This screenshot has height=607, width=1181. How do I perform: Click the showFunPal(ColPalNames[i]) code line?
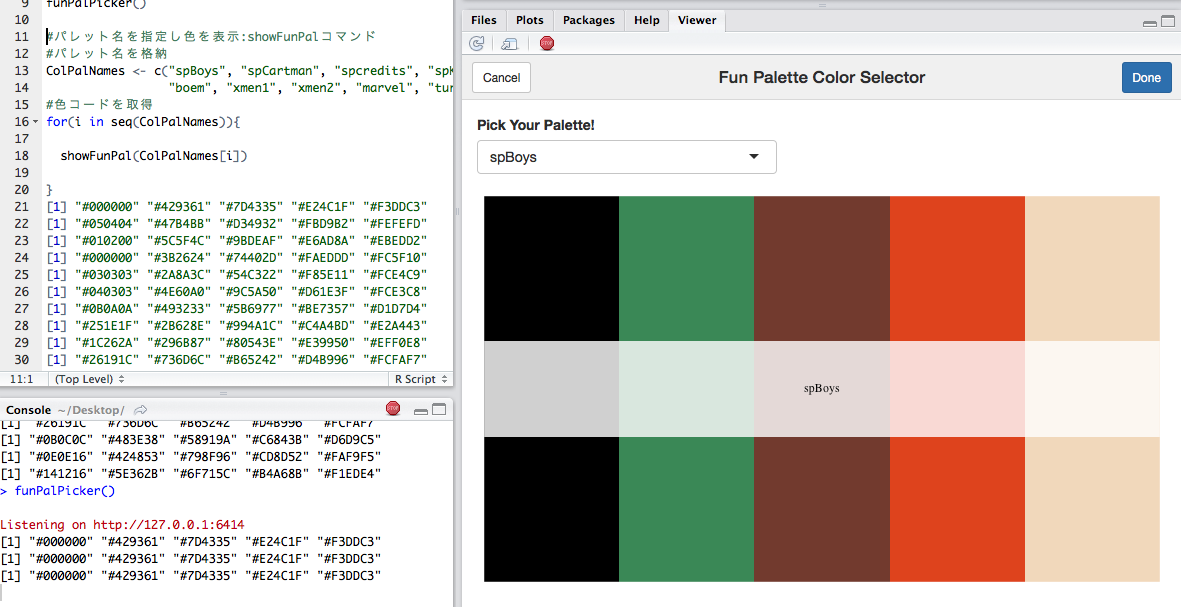coord(154,155)
